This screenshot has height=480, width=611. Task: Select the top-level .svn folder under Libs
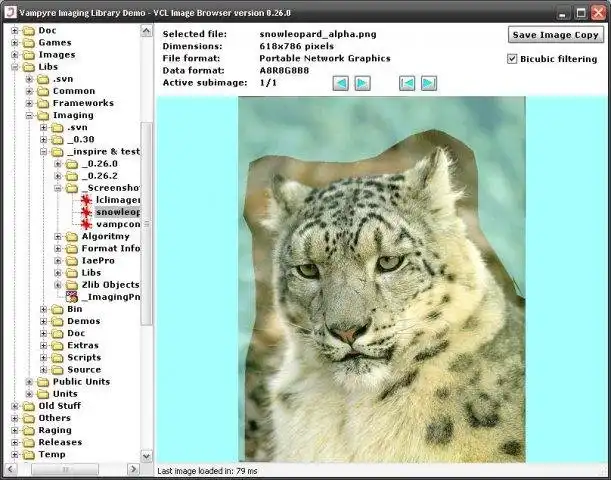[x=63, y=79]
